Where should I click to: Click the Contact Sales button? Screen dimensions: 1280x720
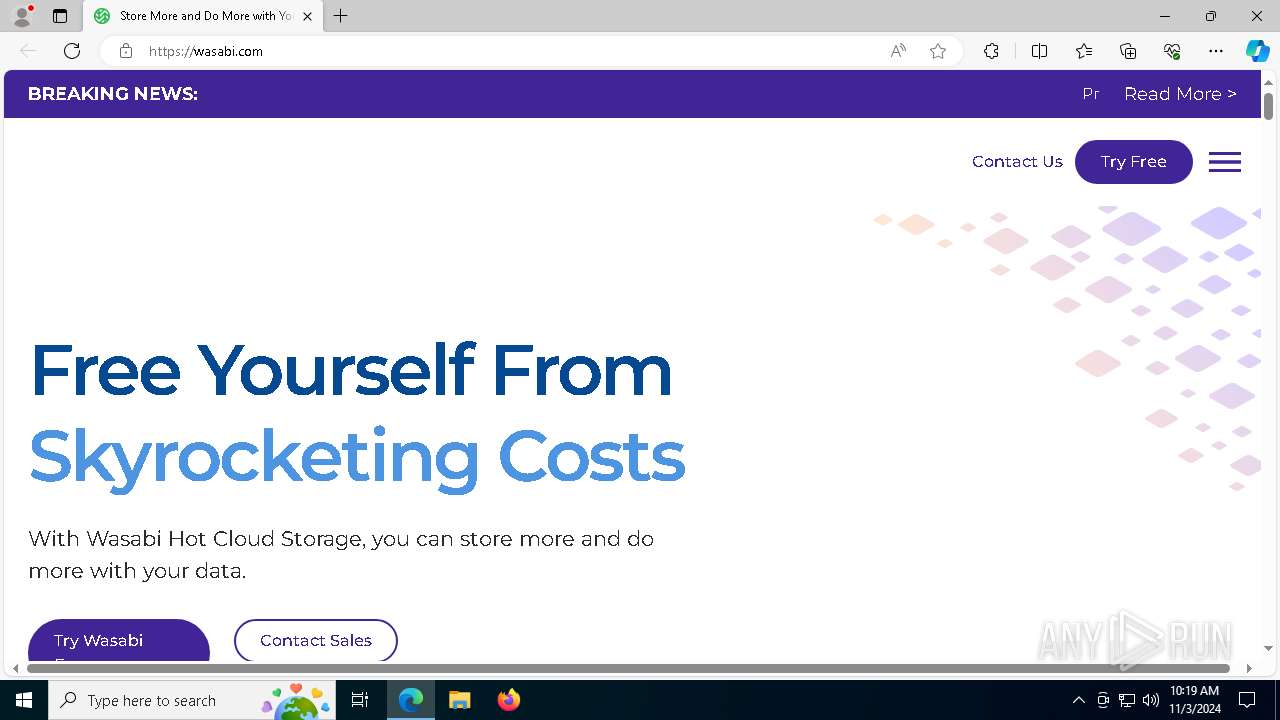(316, 641)
